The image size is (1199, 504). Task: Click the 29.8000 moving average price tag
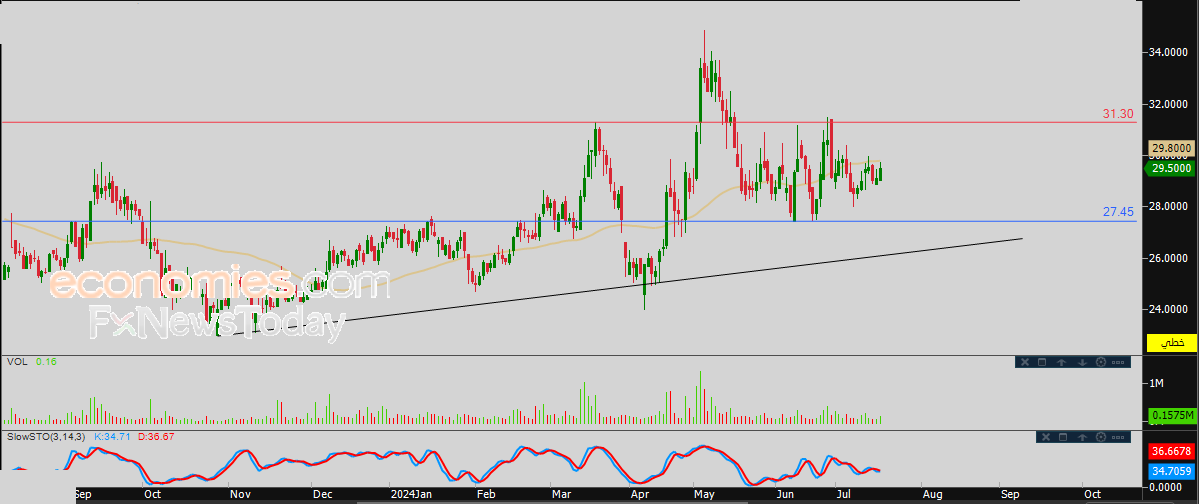coord(1171,148)
